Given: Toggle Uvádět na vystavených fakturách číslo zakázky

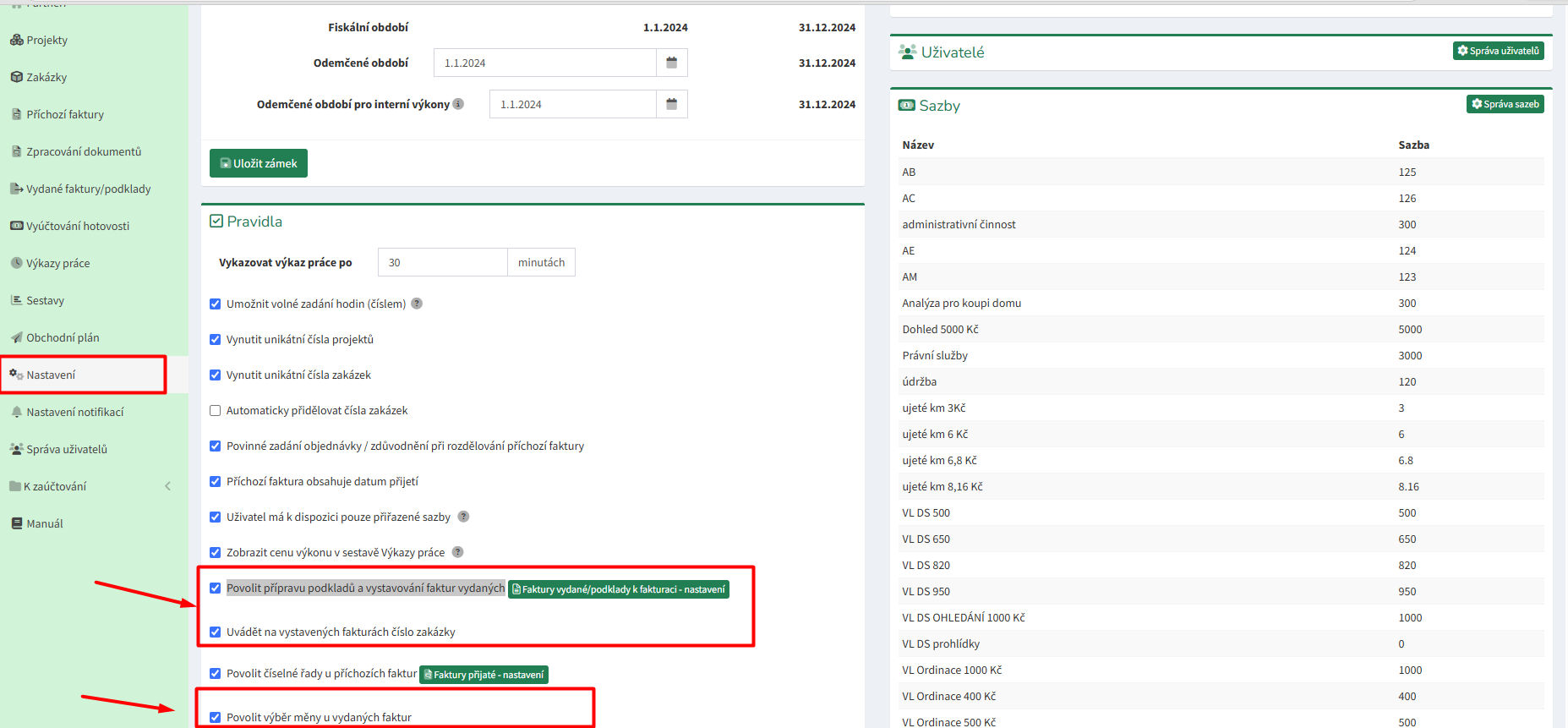Looking at the screenshot, I should tap(215, 632).
